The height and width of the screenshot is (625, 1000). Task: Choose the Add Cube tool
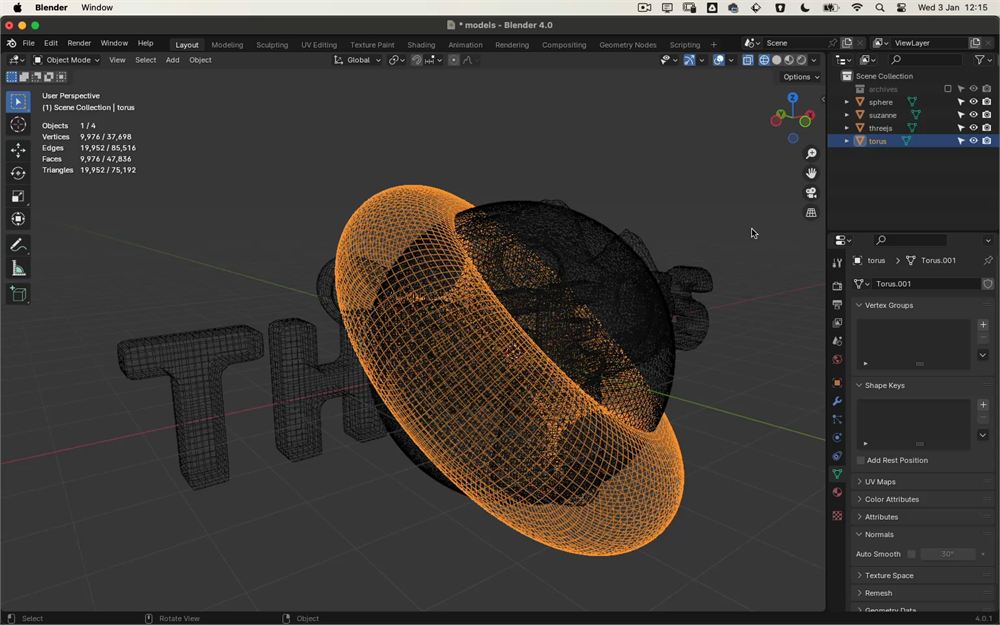point(18,293)
